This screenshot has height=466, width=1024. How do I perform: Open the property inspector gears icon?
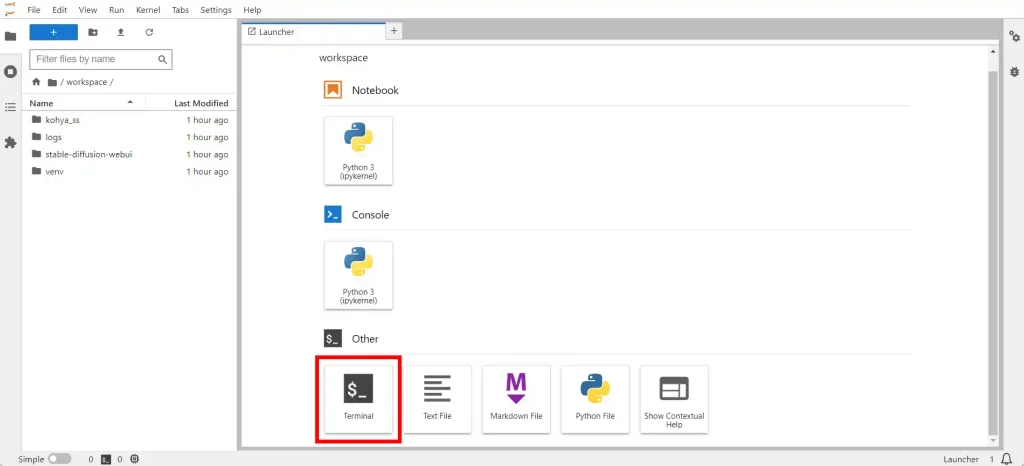(x=1013, y=37)
